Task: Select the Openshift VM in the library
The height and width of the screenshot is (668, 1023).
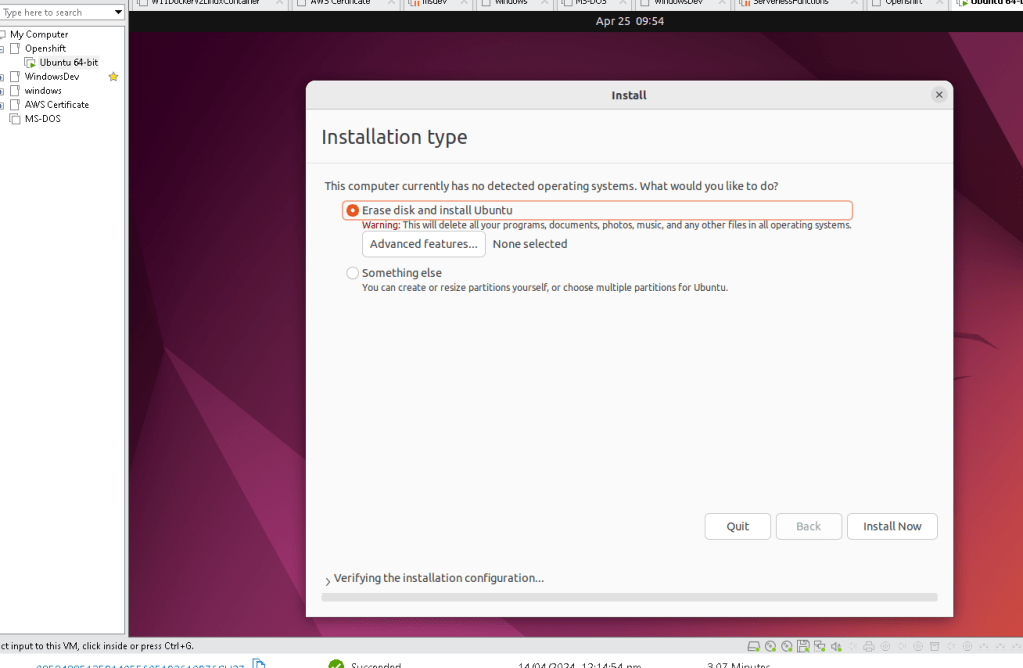Action: (x=45, y=48)
